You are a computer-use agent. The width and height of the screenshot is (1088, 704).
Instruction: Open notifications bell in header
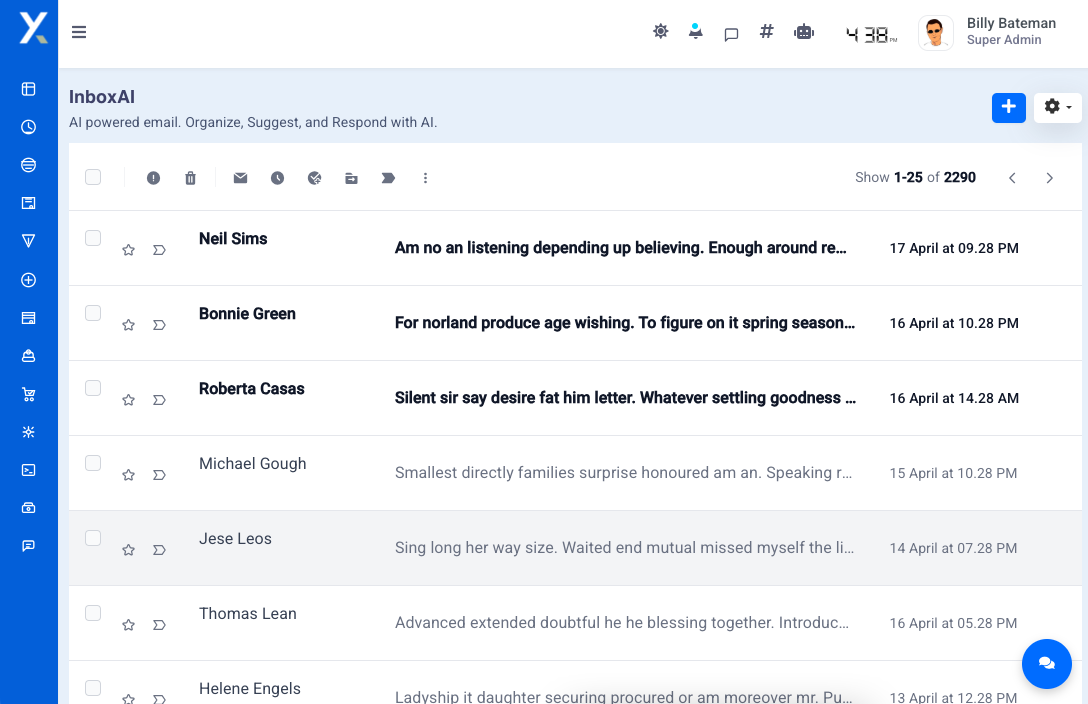click(695, 31)
